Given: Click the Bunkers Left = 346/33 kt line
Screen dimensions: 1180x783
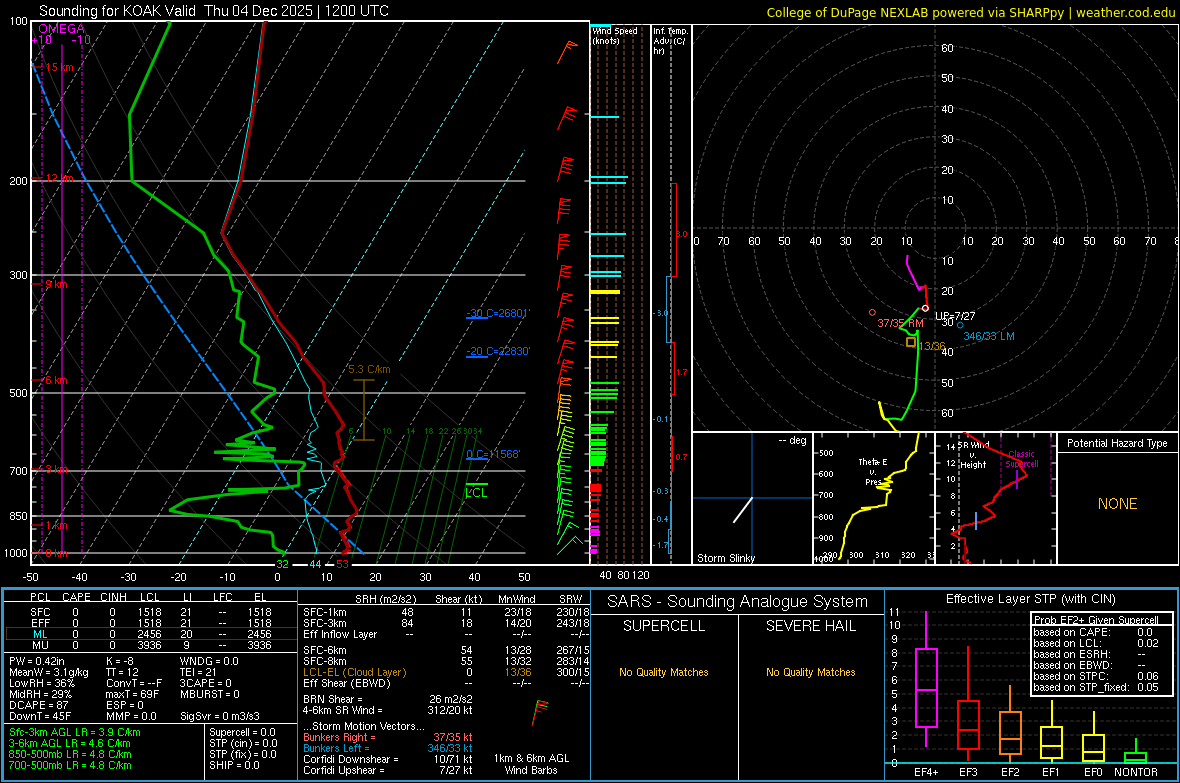Looking at the screenshot, I should [x=388, y=748].
